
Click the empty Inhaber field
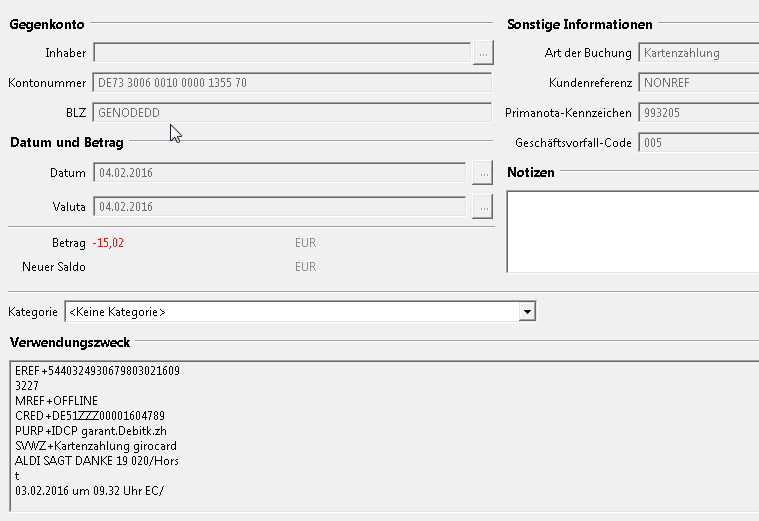(280, 52)
